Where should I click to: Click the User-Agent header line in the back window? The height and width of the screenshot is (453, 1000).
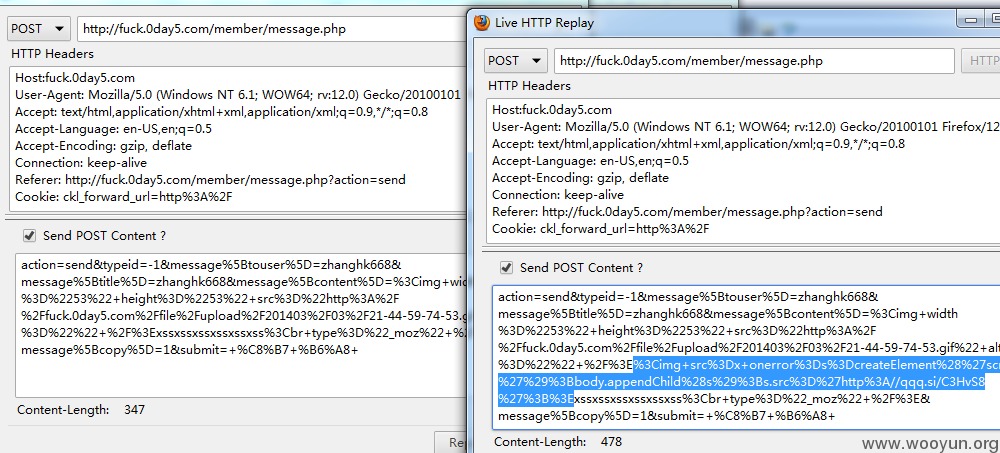click(240, 94)
